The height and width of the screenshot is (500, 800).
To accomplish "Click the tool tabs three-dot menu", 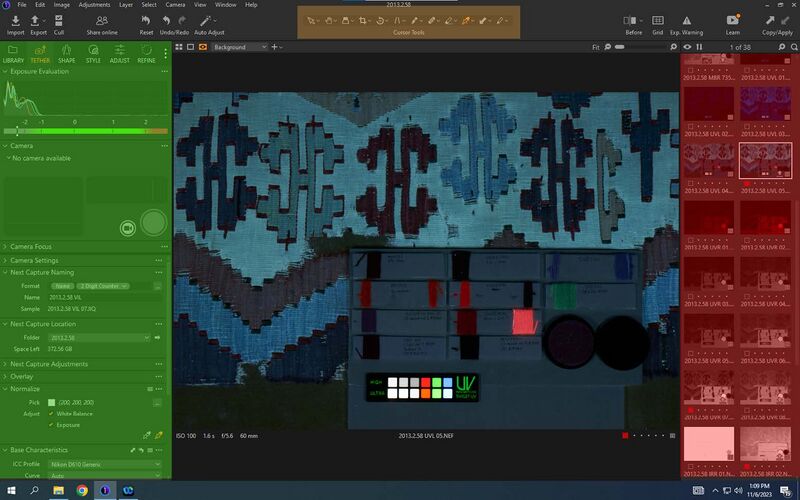I will (x=165, y=53).
